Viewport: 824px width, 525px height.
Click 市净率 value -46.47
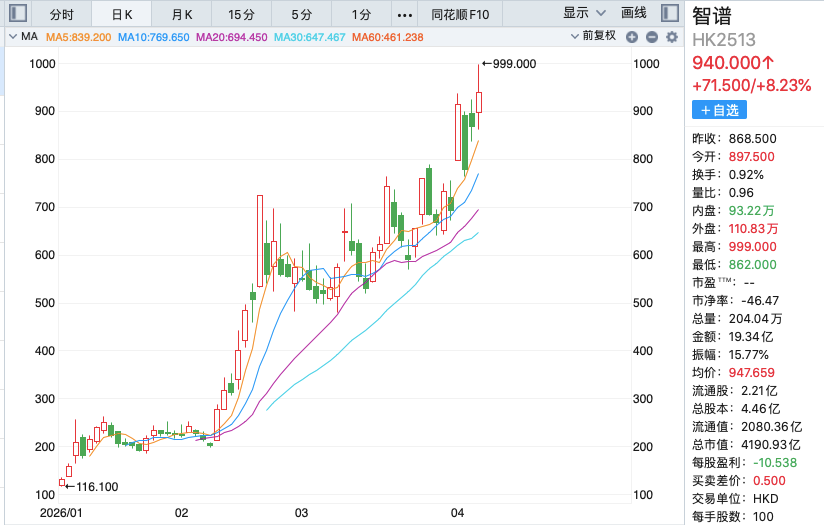click(760, 301)
